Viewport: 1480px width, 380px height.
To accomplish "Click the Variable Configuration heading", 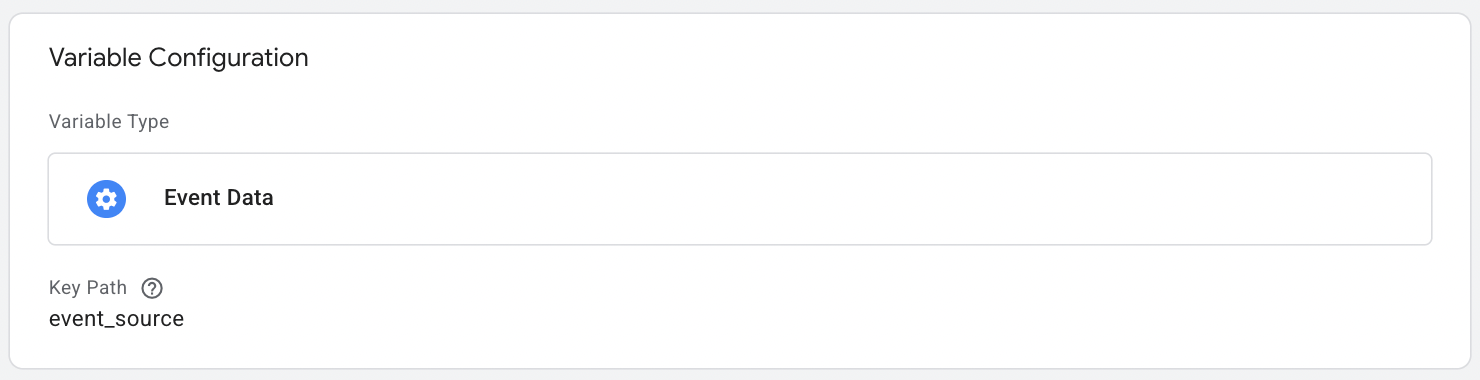I will 179,58.
